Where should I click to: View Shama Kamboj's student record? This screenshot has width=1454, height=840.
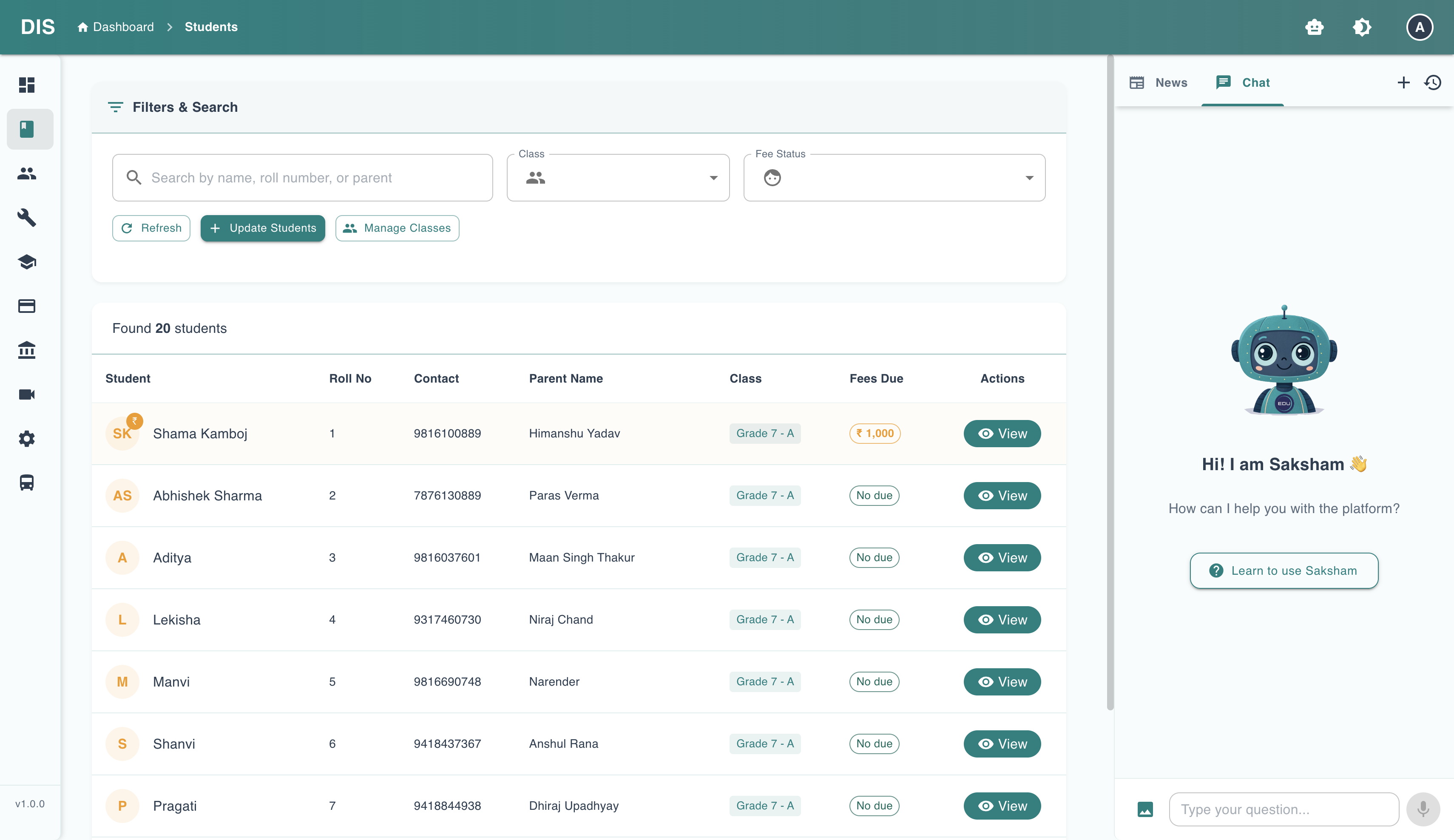1002,433
